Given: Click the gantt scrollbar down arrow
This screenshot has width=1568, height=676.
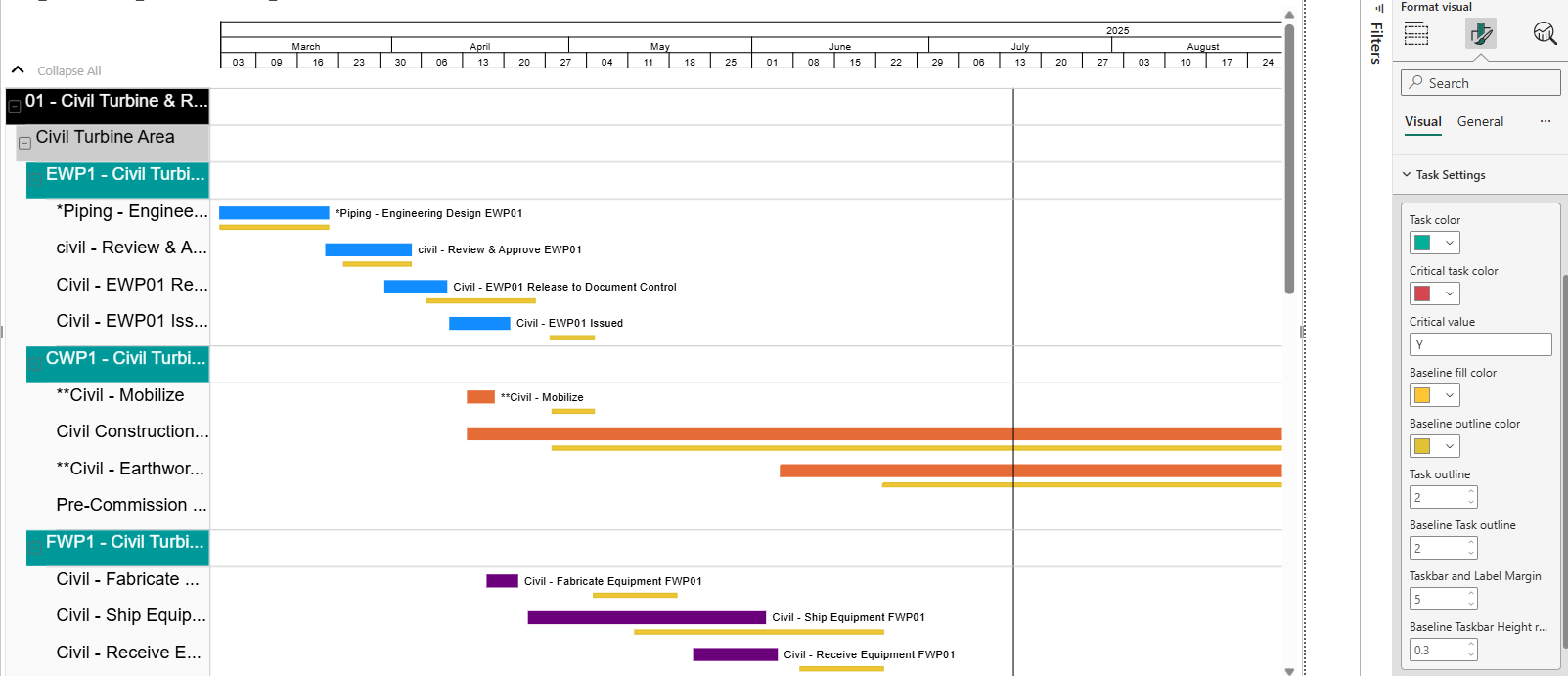Looking at the screenshot, I should (x=1289, y=670).
